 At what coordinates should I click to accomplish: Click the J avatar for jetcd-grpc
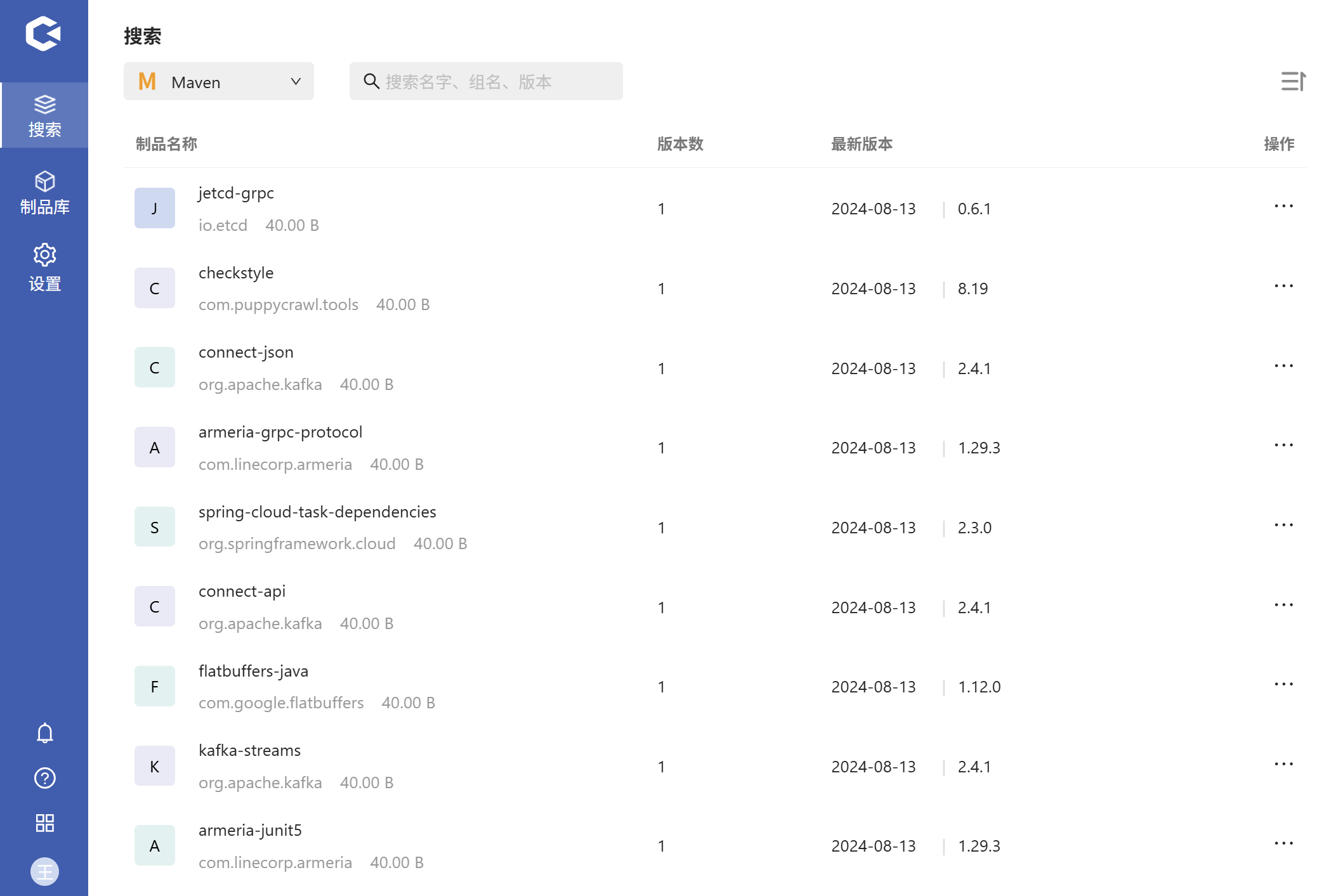pyautogui.click(x=154, y=208)
